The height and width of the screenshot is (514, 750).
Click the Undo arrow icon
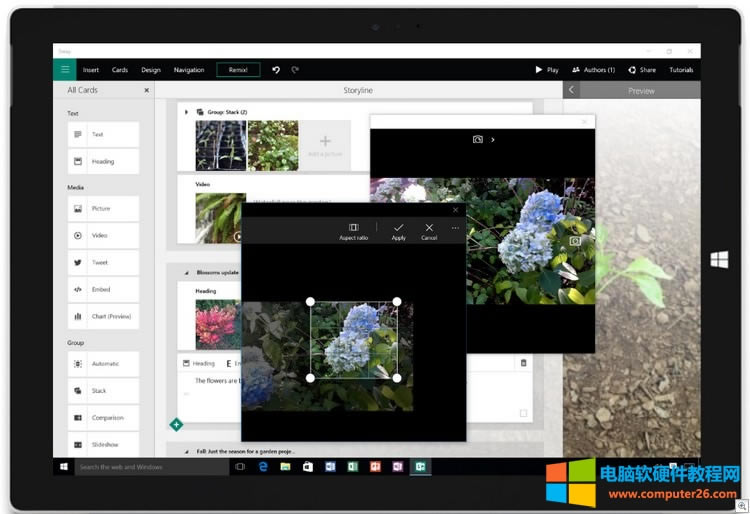[x=276, y=70]
